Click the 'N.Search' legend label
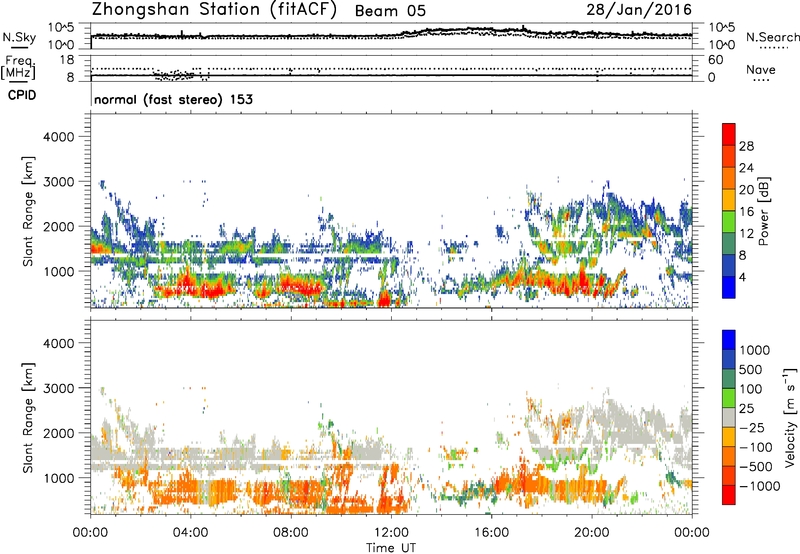The image size is (800, 554). [x=772, y=37]
